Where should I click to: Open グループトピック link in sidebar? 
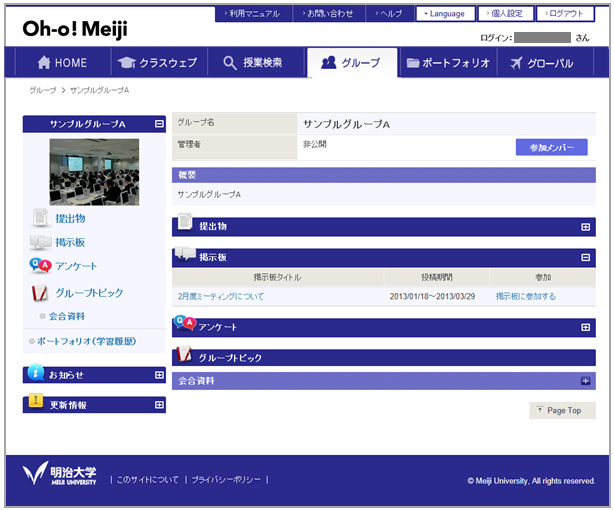tap(89, 293)
